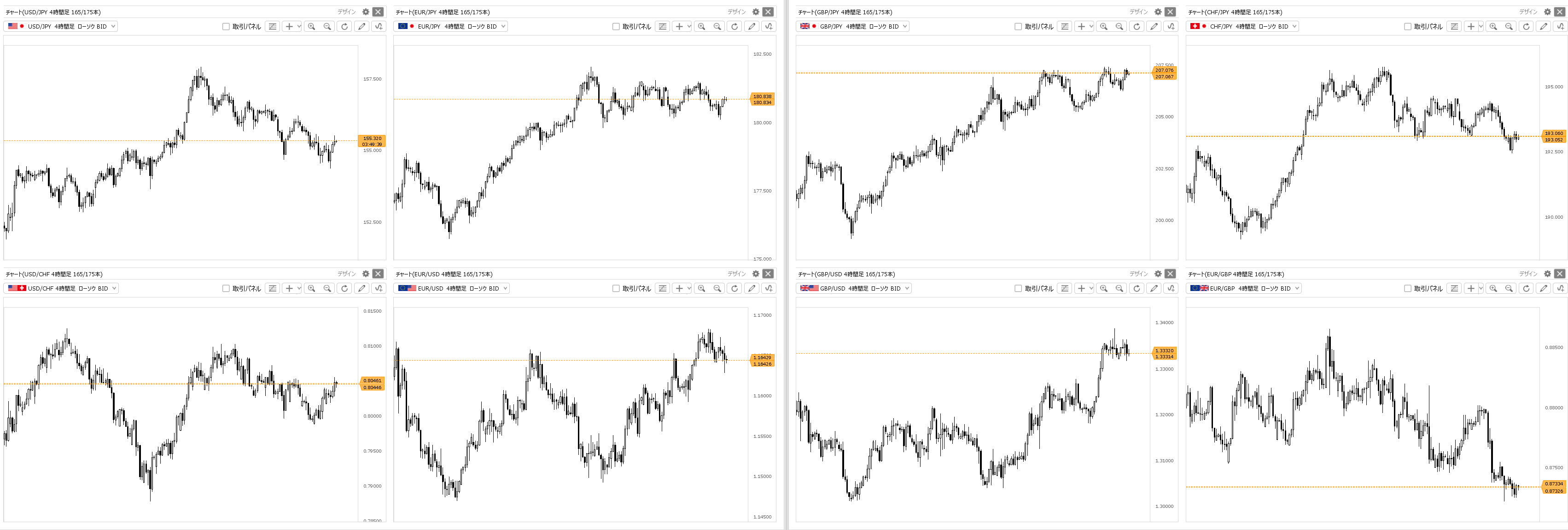Image resolution: width=1568 pixels, height=530 pixels.
Task: Zoom in on the USD/JPY chart
Action: pos(312,26)
